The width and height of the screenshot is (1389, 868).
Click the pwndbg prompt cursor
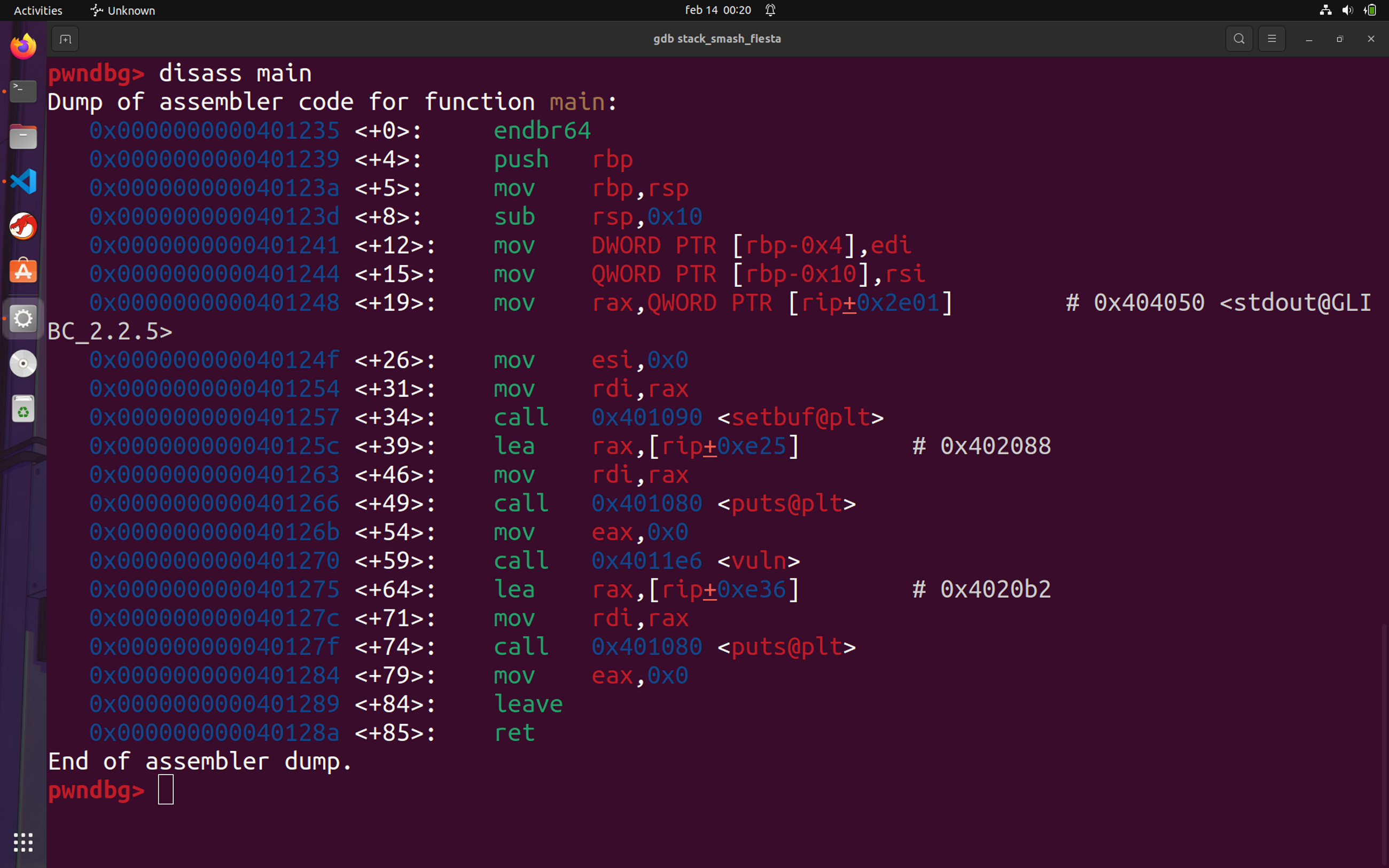point(166,790)
